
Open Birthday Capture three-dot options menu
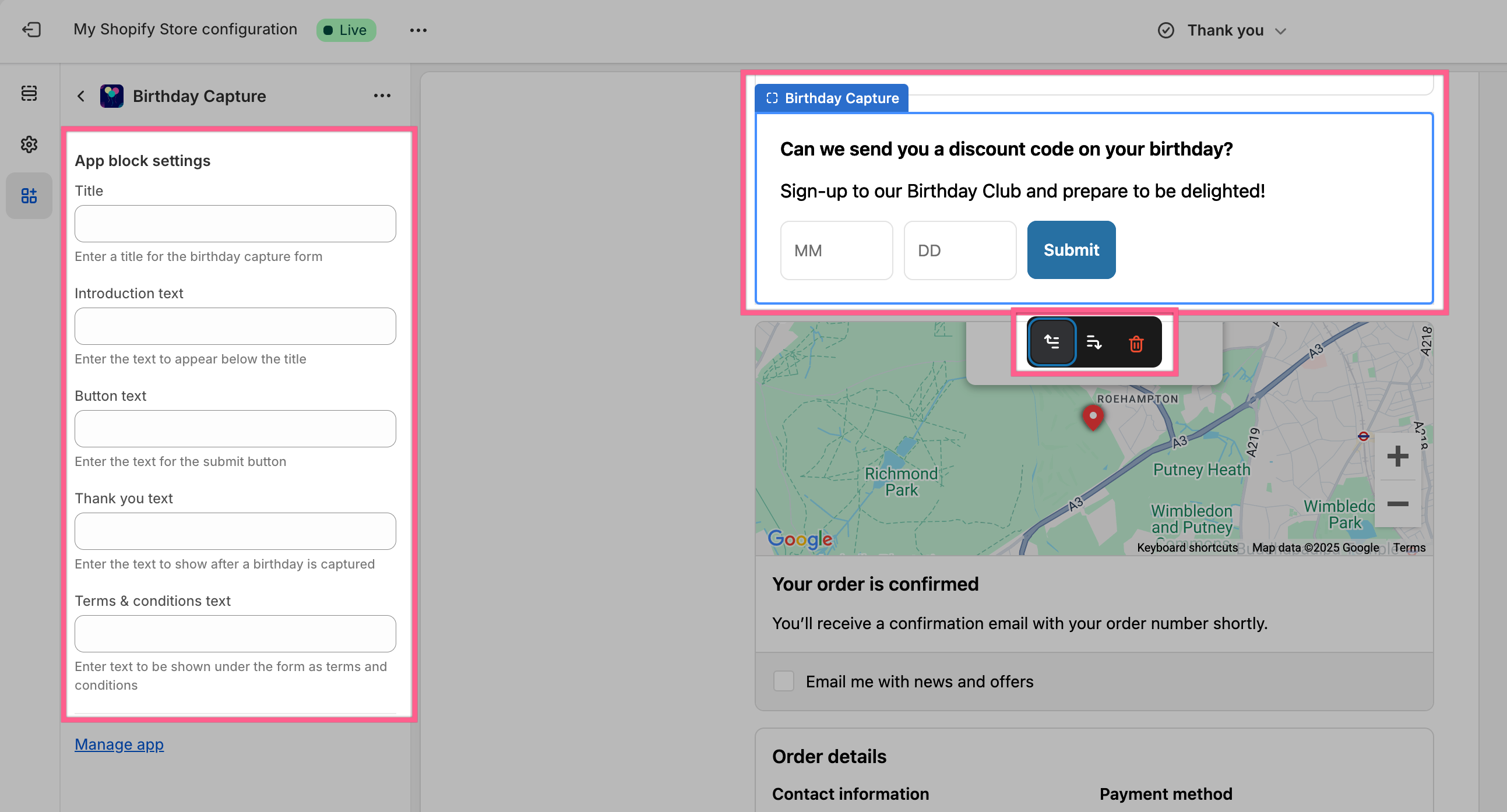(x=382, y=96)
